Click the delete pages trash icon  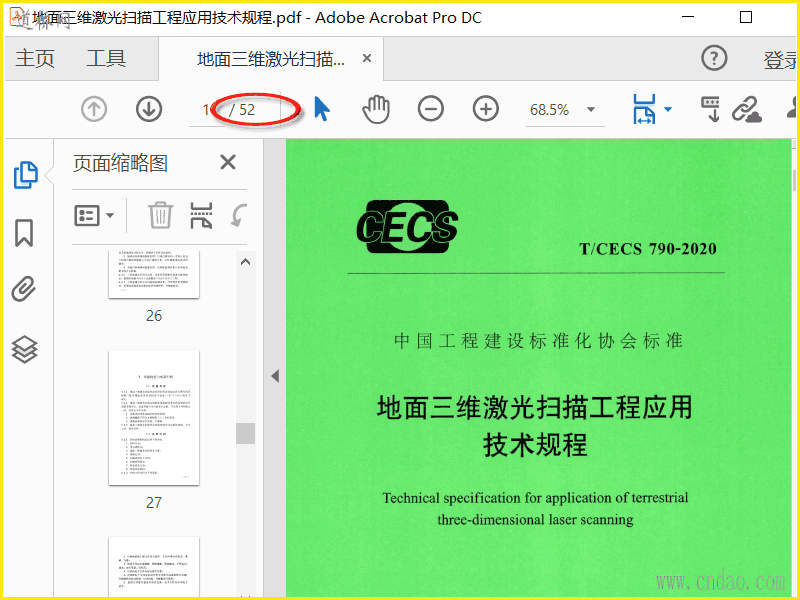[x=160, y=215]
